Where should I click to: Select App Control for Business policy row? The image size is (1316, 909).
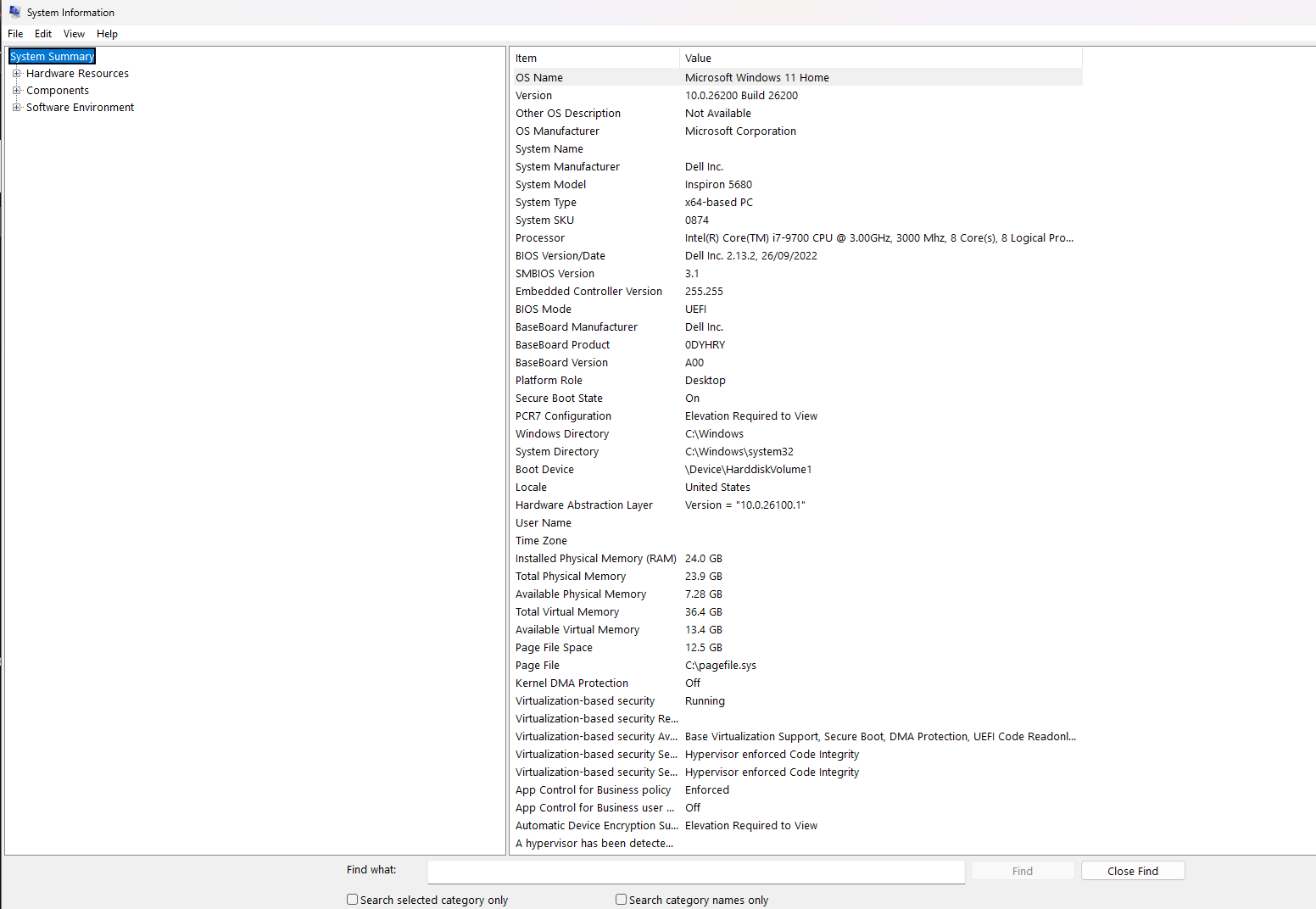796,789
